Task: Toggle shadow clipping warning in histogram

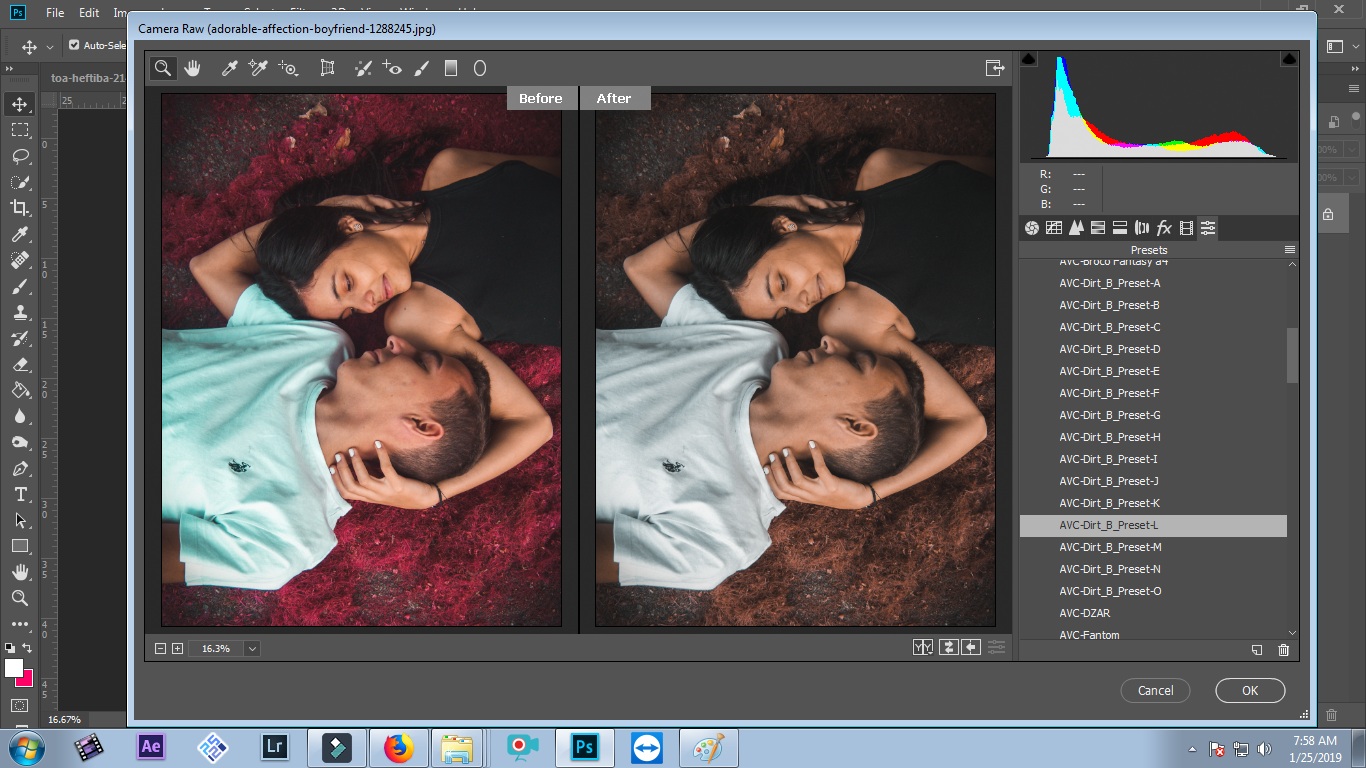Action: pyautogui.click(x=1029, y=60)
